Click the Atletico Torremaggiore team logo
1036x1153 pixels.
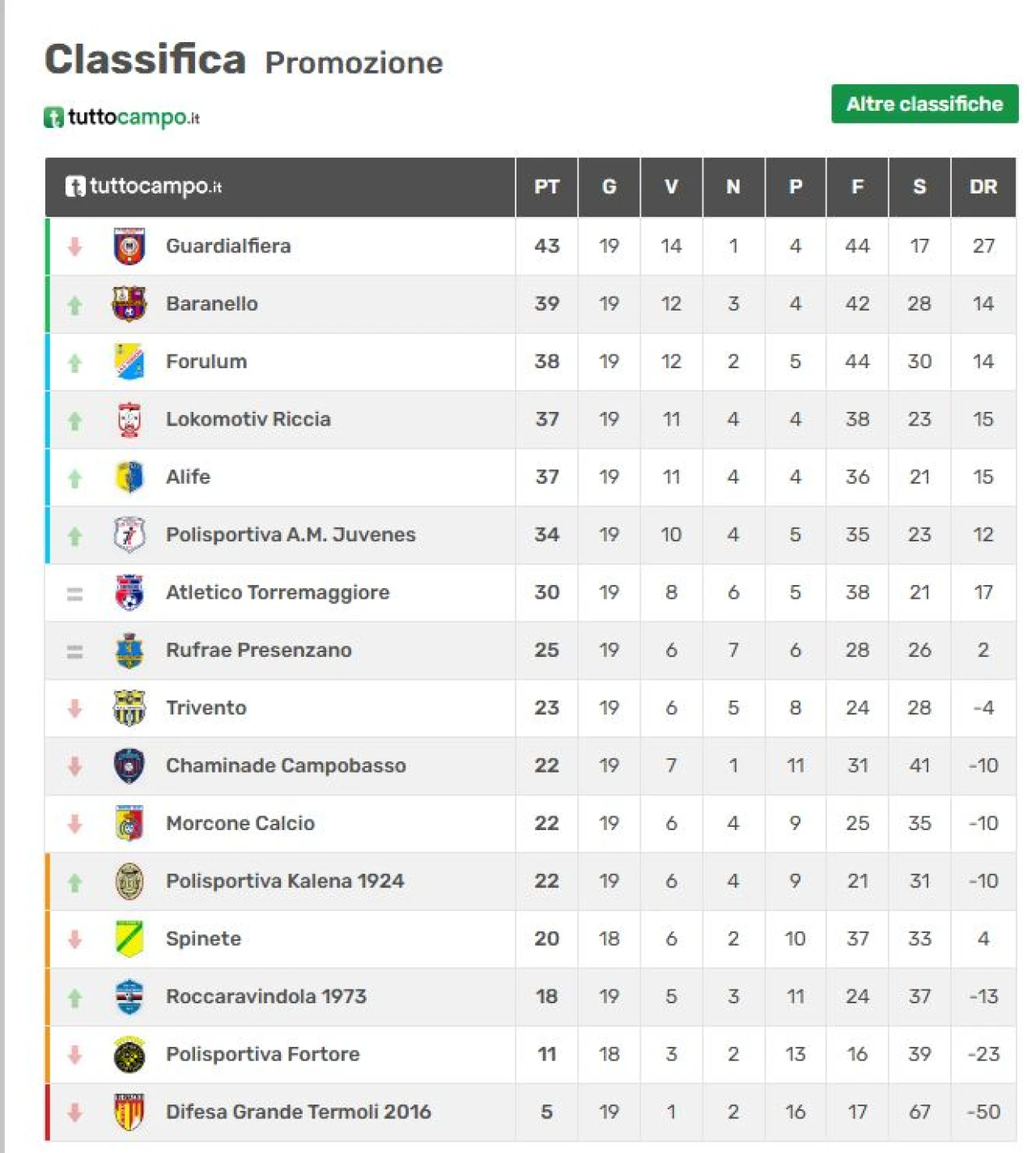coord(129,592)
